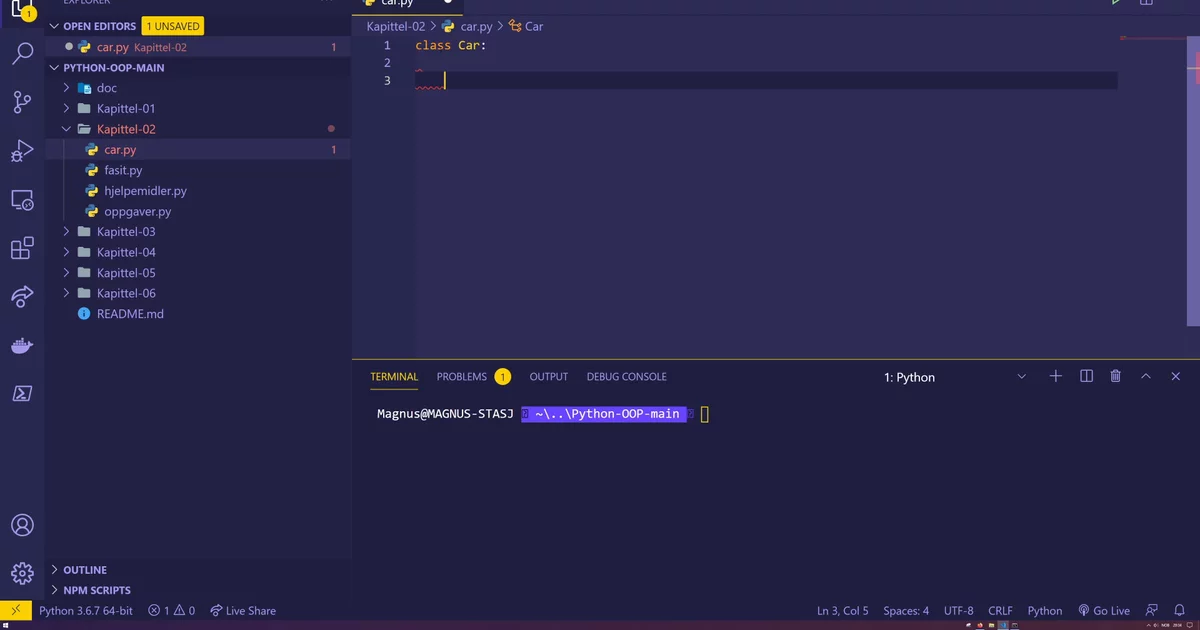Image resolution: width=1200 pixels, height=630 pixels.
Task: Change indentation via Spaces: 4
Action: coord(906,610)
